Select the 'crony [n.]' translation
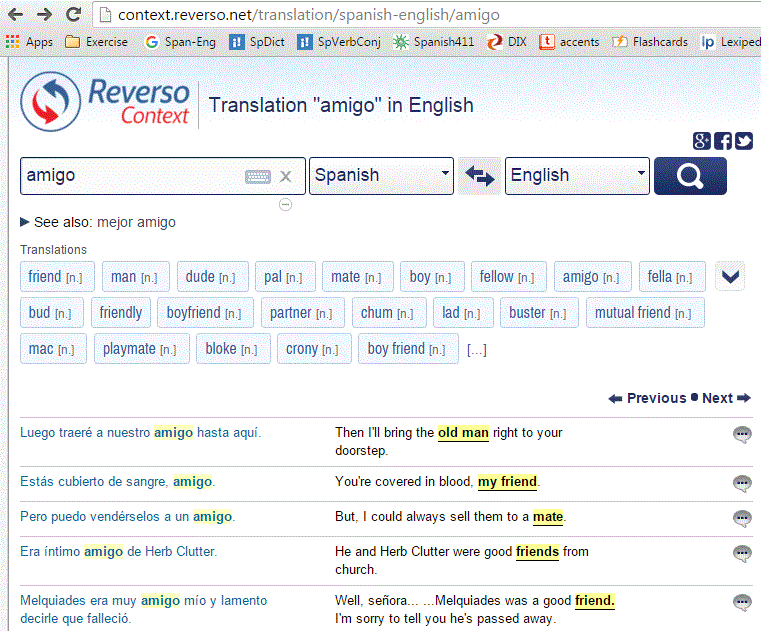 [x=314, y=349]
